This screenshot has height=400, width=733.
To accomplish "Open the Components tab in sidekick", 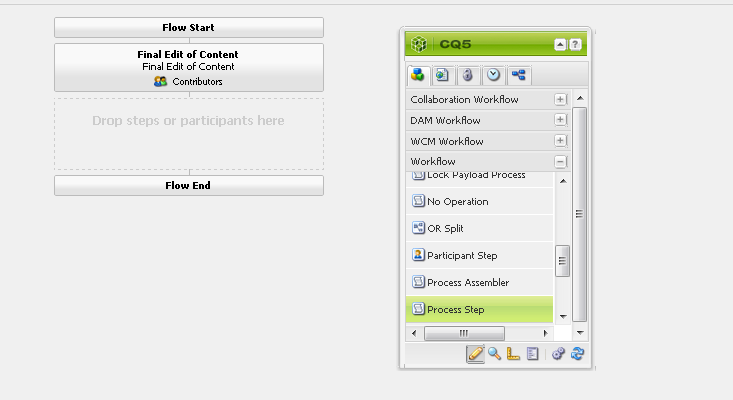I will 418,75.
